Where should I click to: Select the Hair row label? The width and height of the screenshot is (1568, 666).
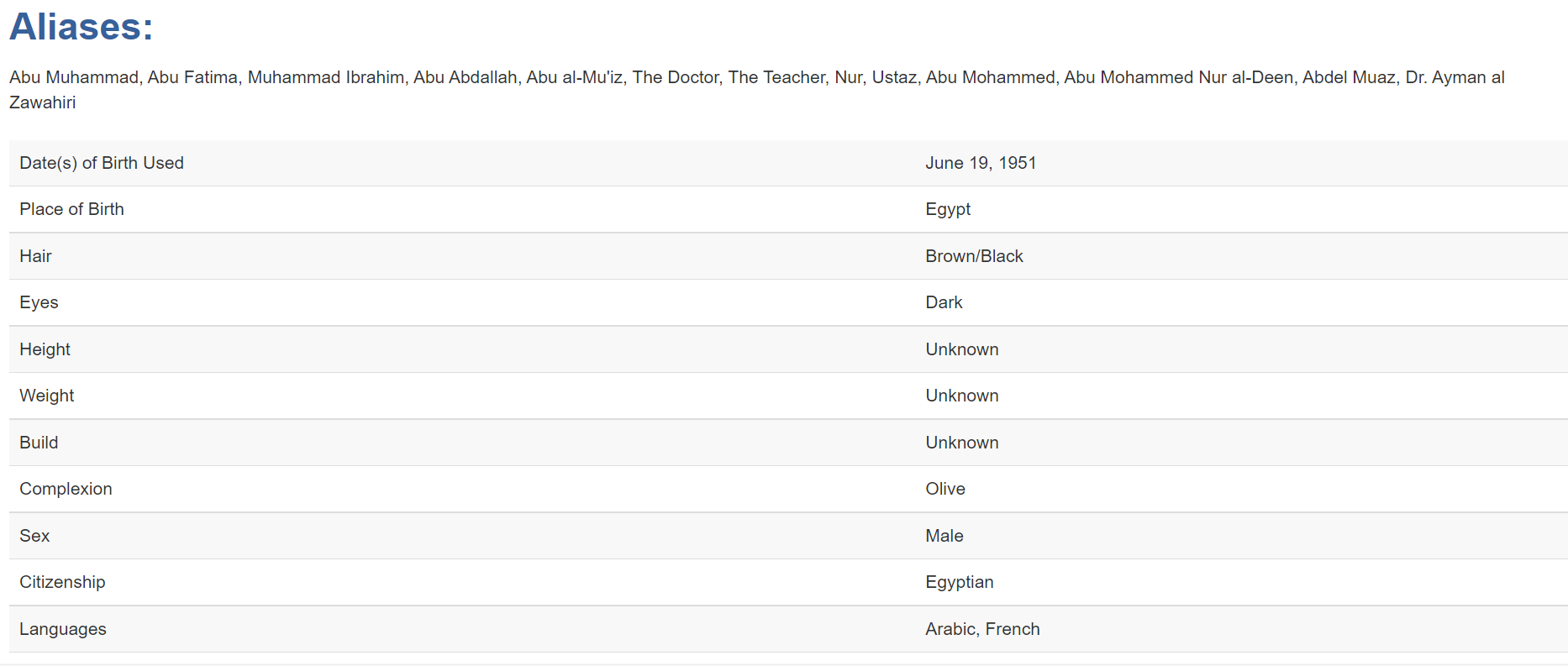pyautogui.click(x=35, y=256)
